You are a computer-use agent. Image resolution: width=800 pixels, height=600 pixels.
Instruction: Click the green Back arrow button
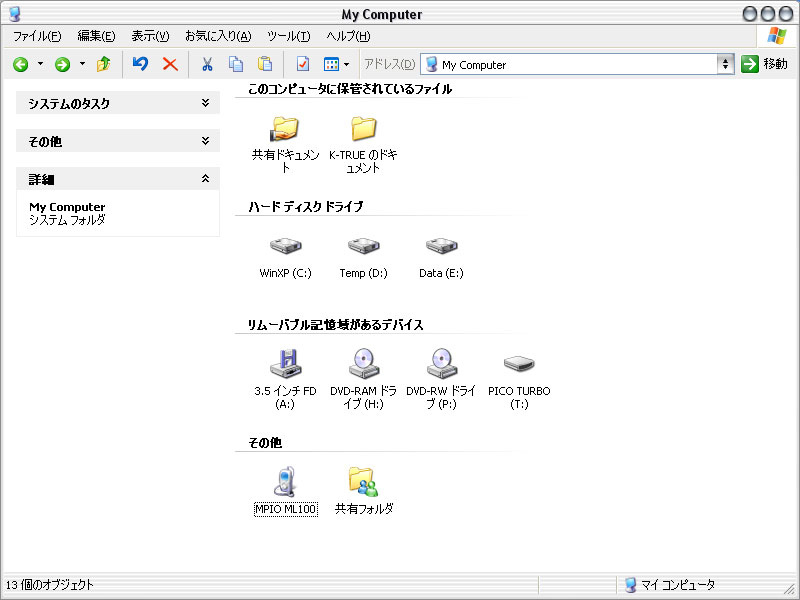(x=20, y=64)
